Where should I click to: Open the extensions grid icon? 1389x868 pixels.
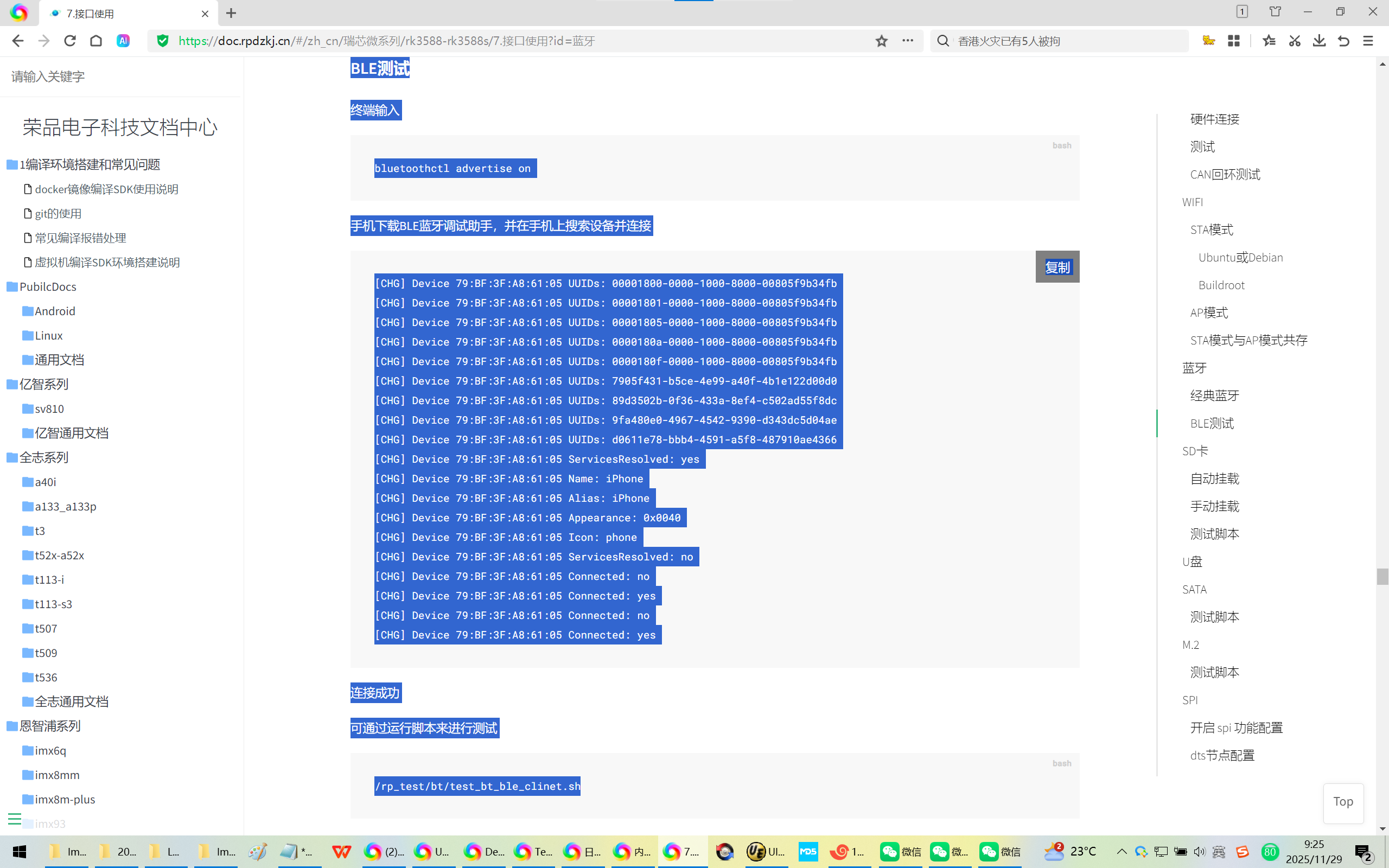point(1234,41)
